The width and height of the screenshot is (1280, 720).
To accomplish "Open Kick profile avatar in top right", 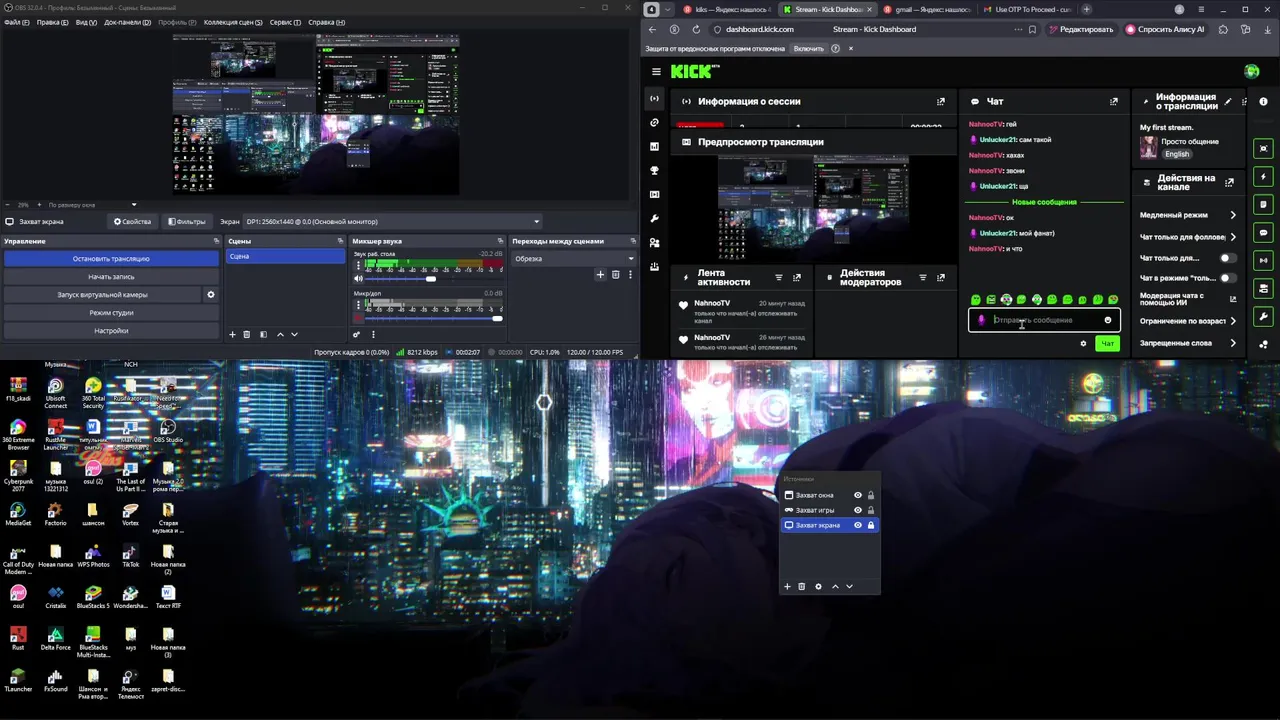I will [1252, 71].
